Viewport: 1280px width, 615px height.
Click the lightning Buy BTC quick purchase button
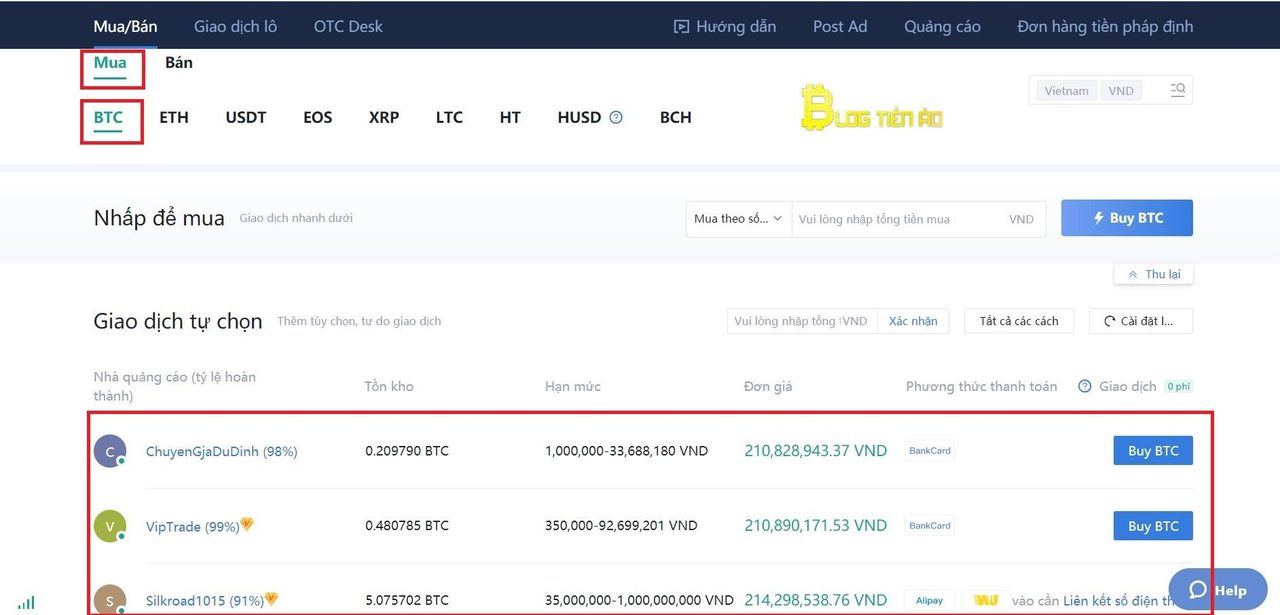coord(1127,218)
